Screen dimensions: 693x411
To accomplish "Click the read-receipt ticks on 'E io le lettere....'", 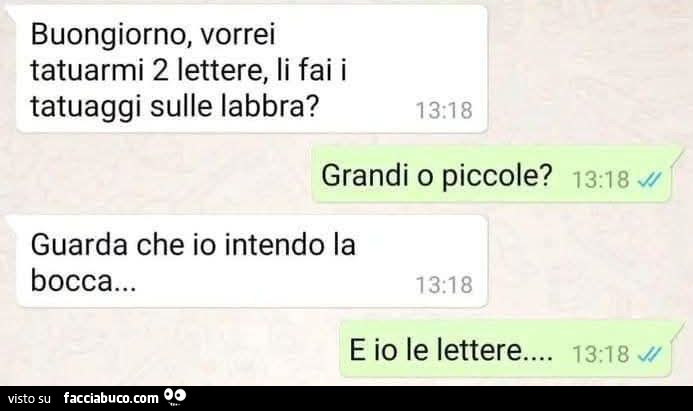I will point(650,354).
